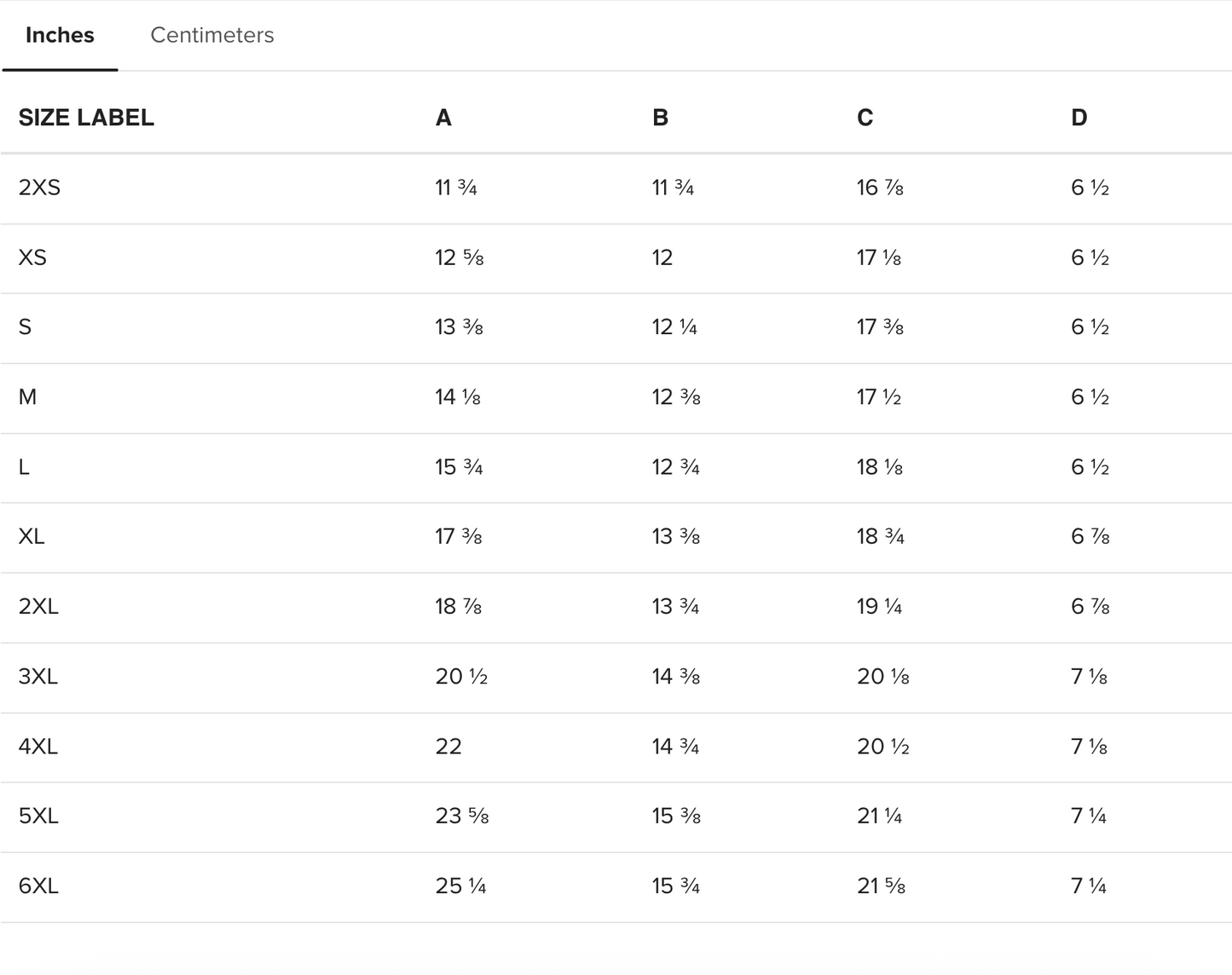1232x975 pixels.
Task: Click the M size label
Action: (27, 397)
